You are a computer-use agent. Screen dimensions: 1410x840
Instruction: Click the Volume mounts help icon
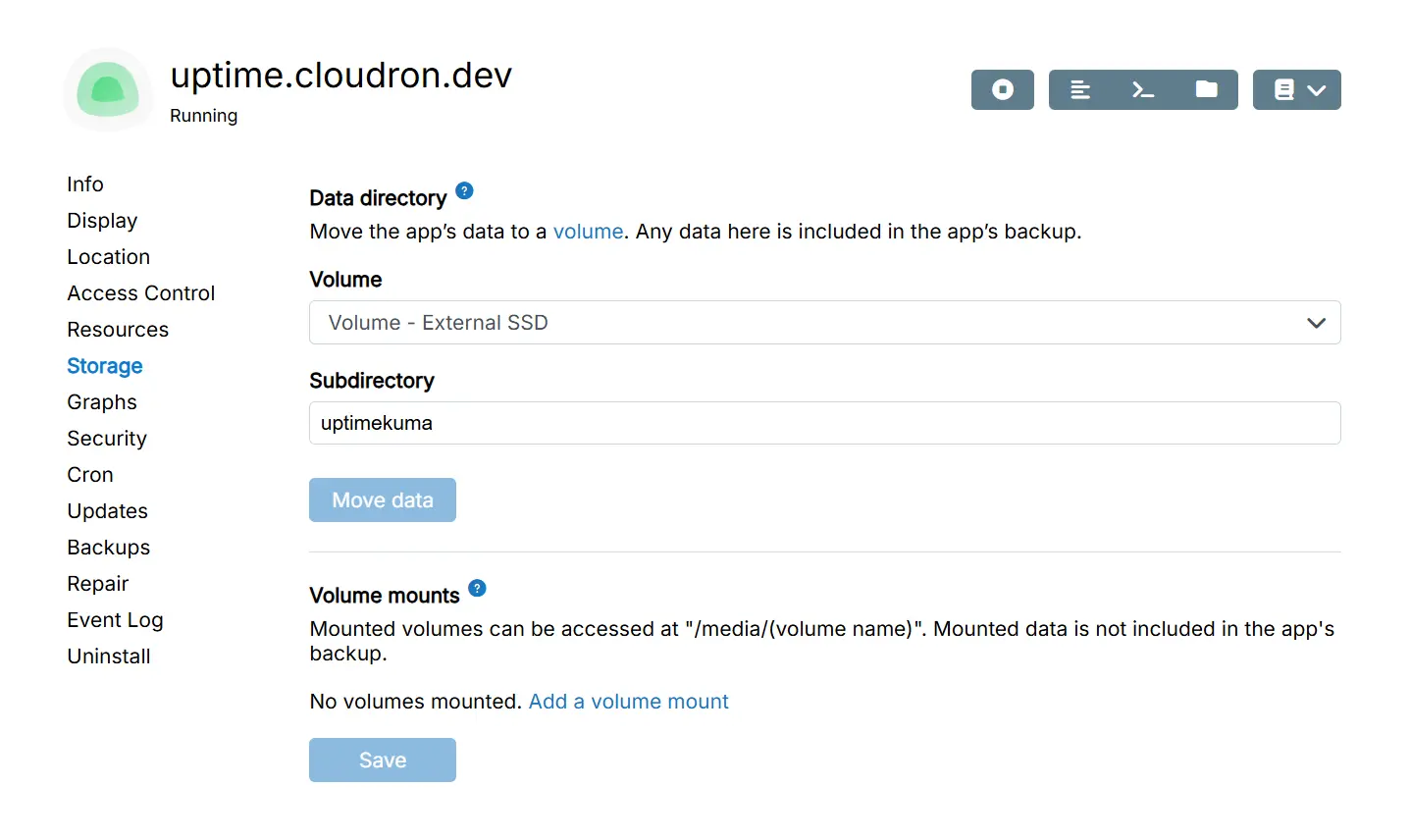477,589
